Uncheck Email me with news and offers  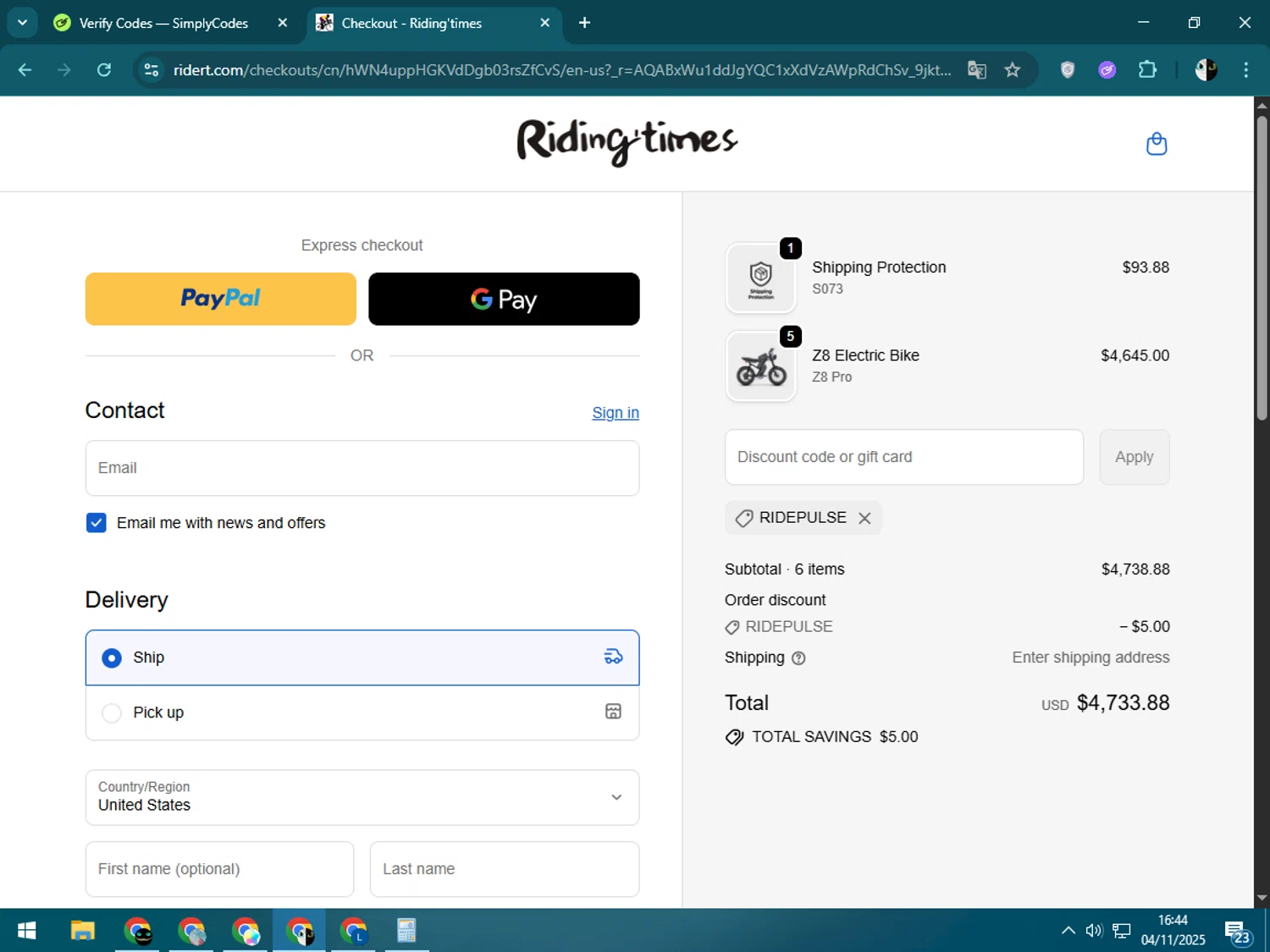click(97, 523)
